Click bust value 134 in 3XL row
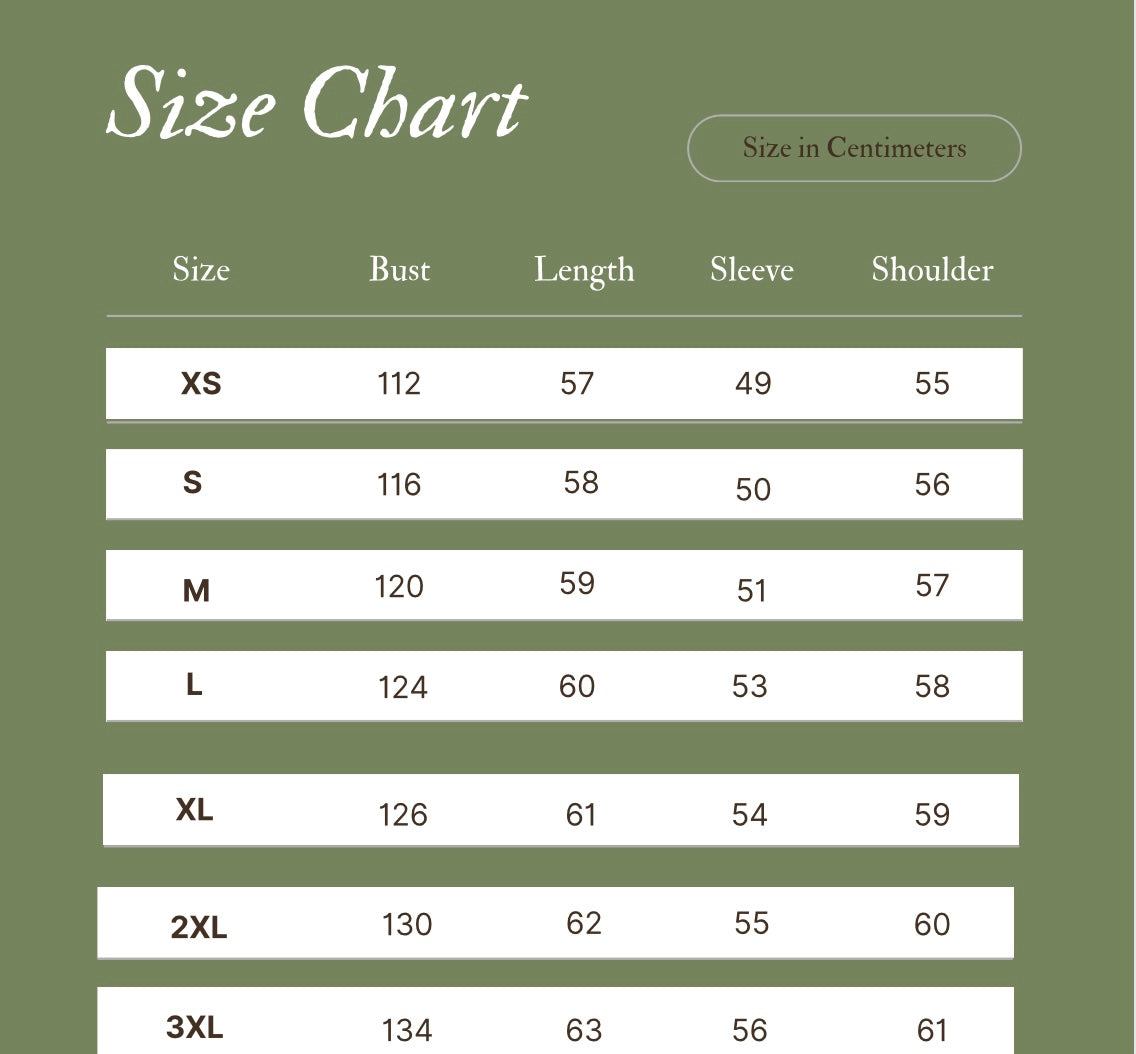The image size is (1136, 1054). tap(407, 1029)
